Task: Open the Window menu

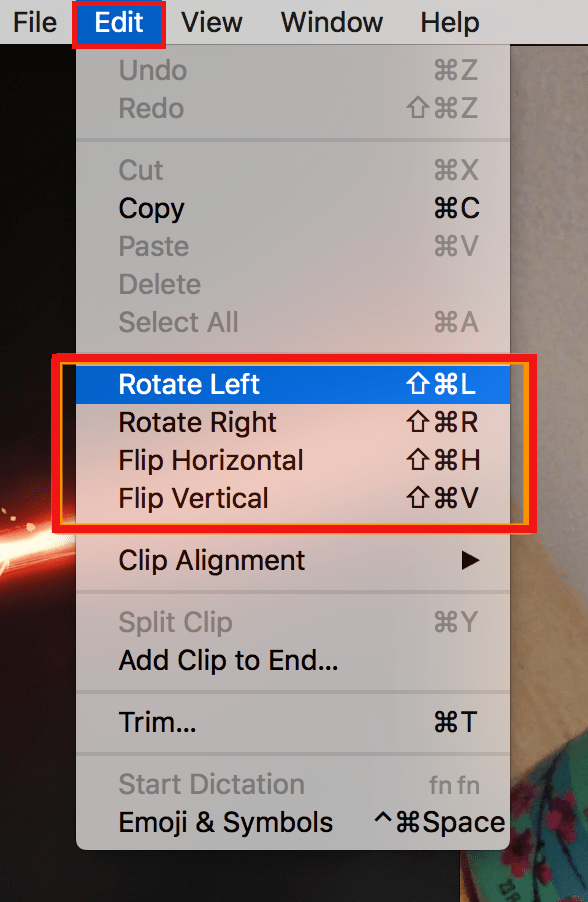Action: [x=331, y=22]
